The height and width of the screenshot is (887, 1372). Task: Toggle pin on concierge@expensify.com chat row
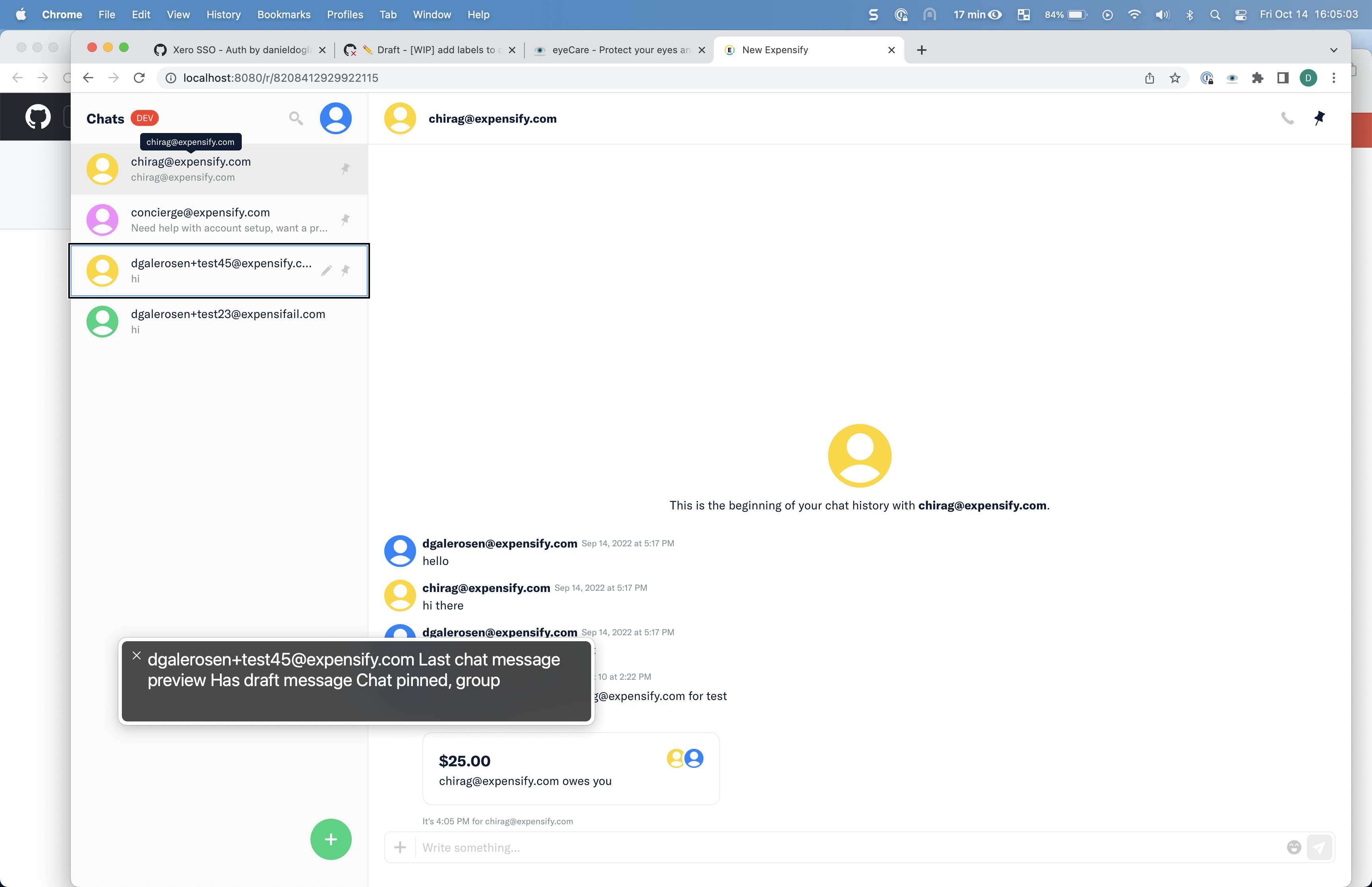(345, 220)
